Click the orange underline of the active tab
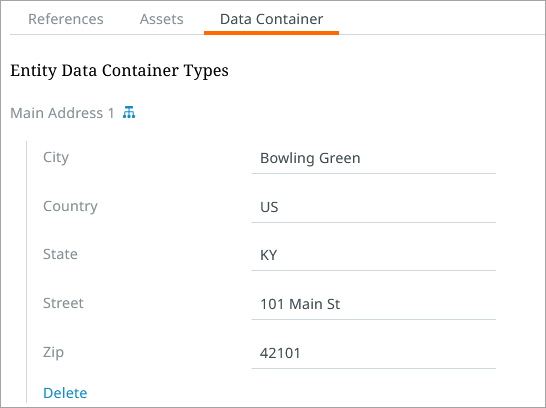This screenshot has height=408, width=546. 271,33
